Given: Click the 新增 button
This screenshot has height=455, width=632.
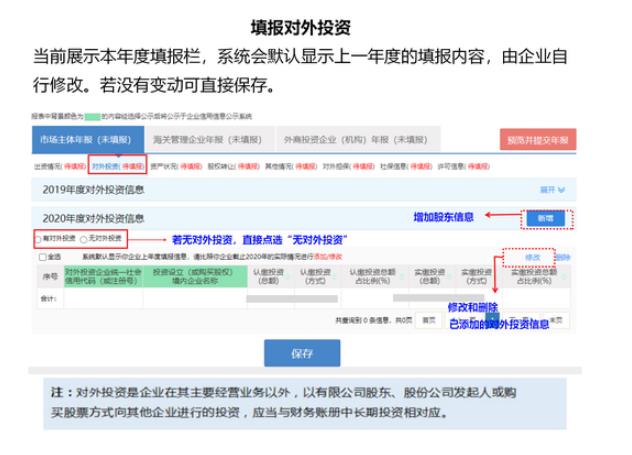Looking at the screenshot, I should [546, 217].
